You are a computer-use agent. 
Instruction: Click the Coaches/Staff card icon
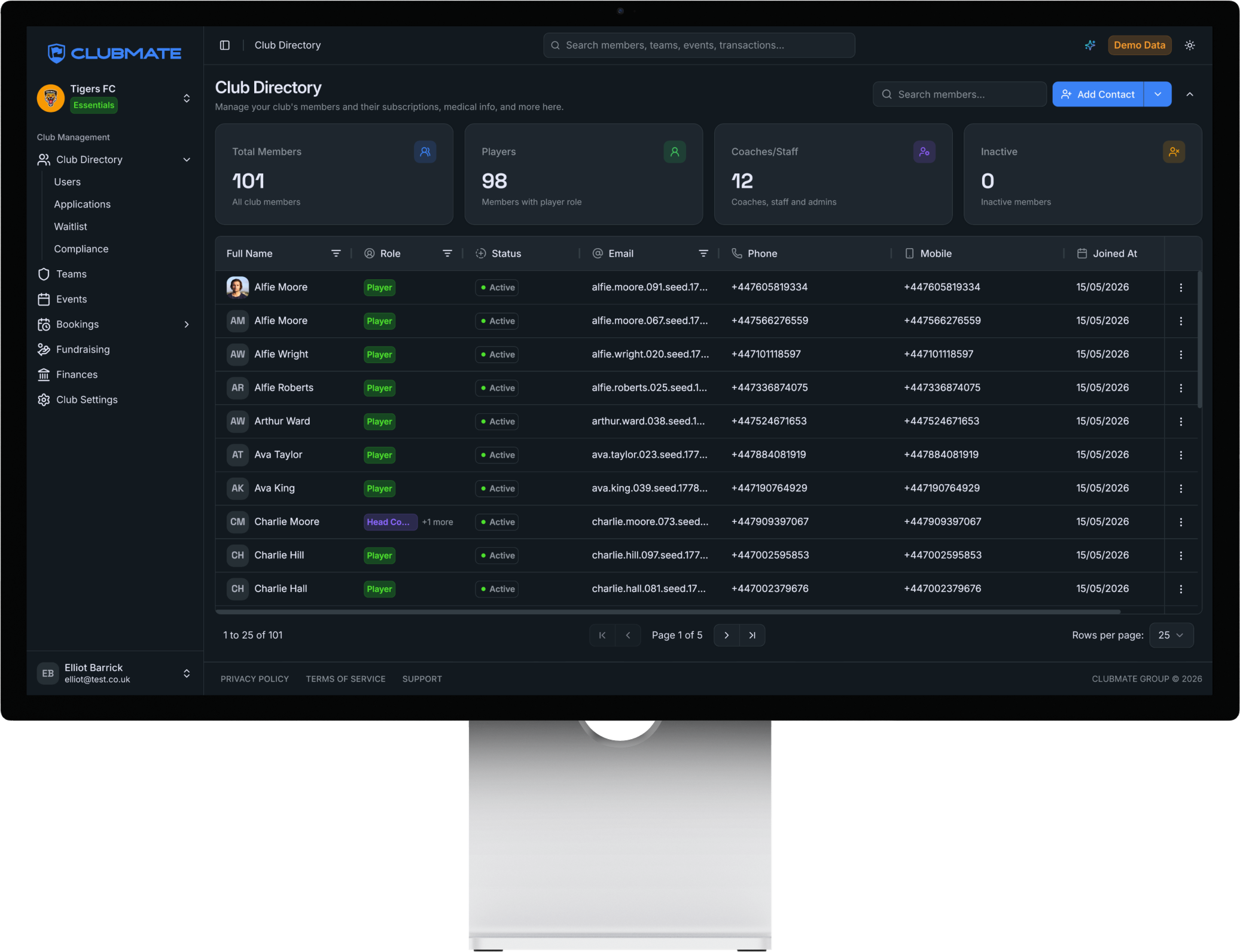click(924, 152)
